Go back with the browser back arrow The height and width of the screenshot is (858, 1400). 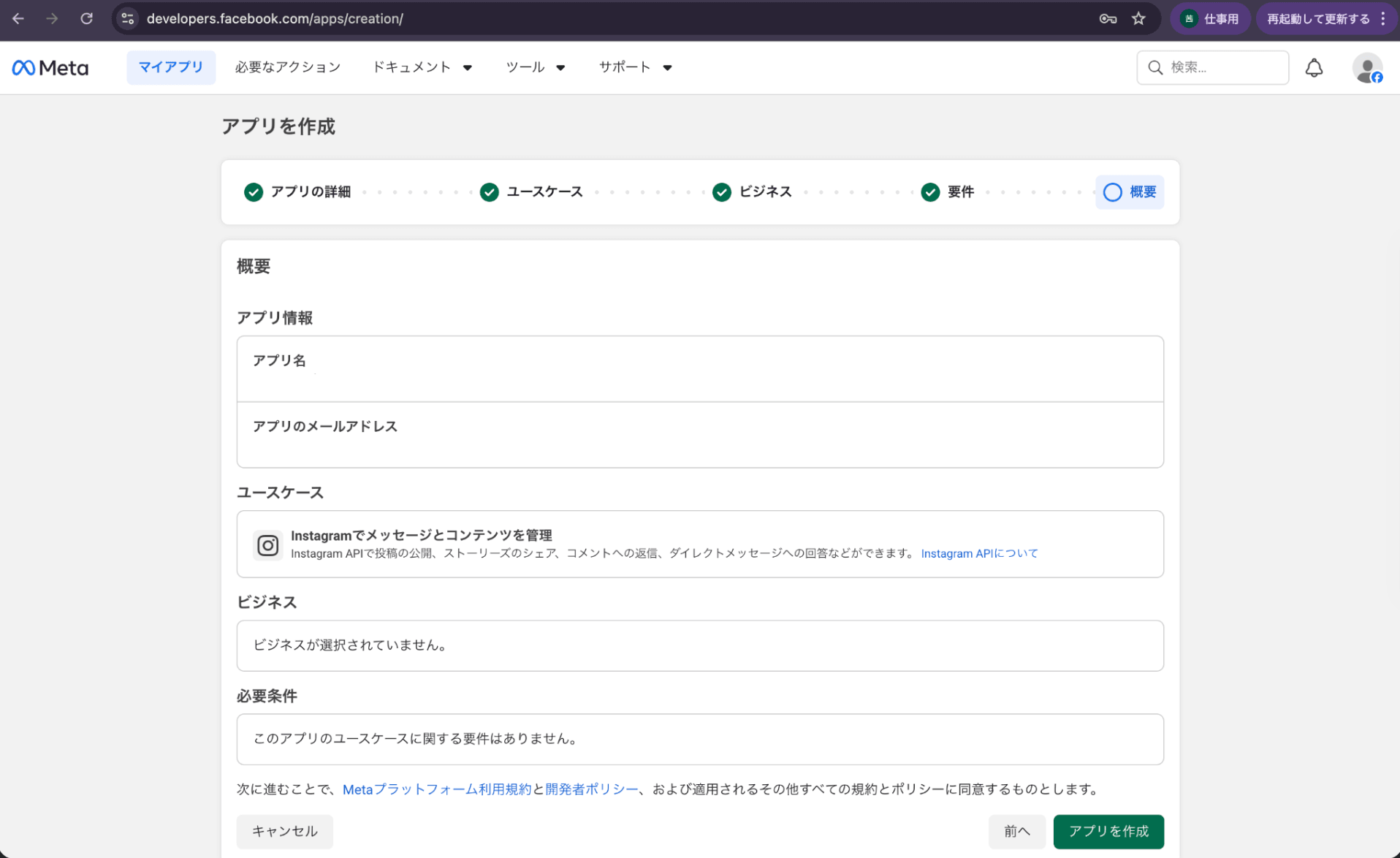tap(18, 19)
